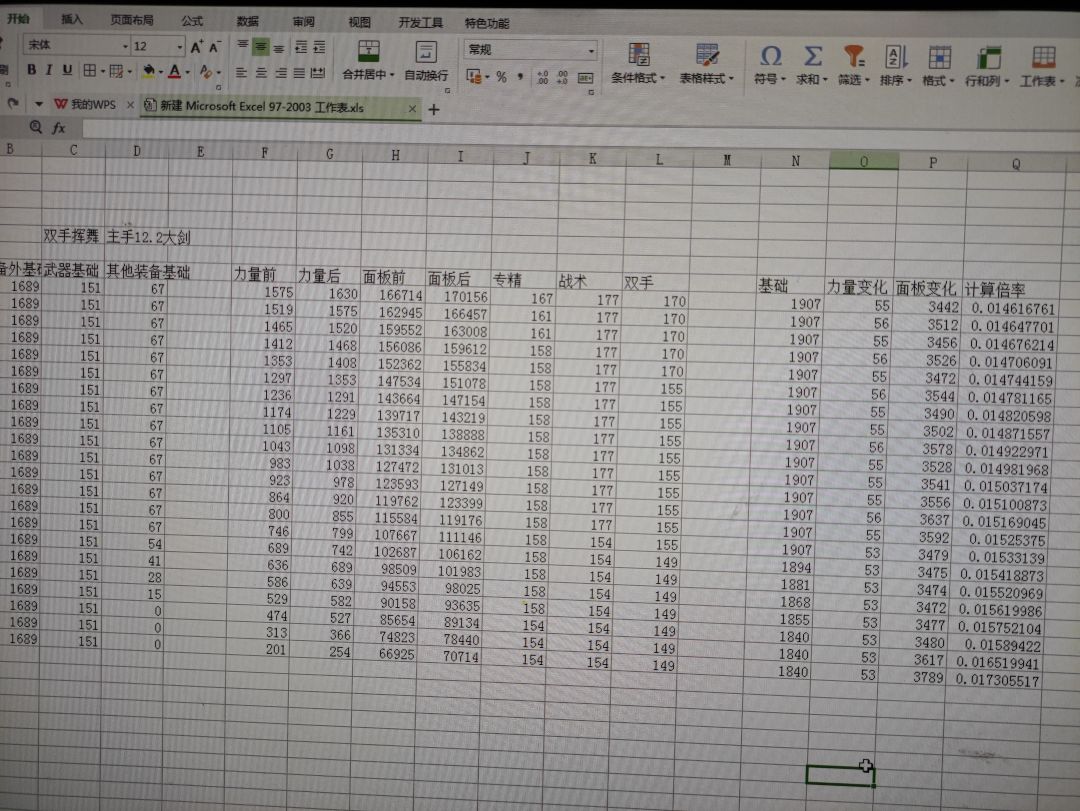Apply percent style
This screenshot has height=811, width=1080.
point(501,76)
